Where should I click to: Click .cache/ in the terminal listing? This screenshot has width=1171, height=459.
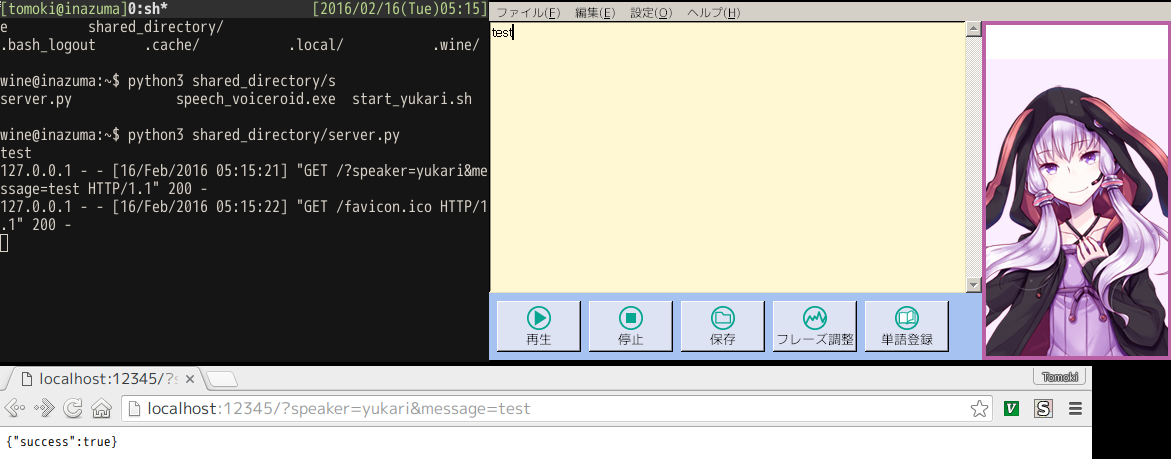point(172,45)
